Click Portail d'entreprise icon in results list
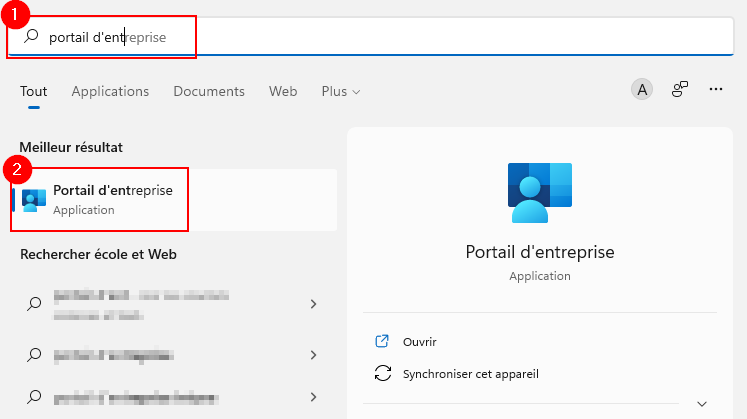The height and width of the screenshot is (419, 747). [34, 200]
